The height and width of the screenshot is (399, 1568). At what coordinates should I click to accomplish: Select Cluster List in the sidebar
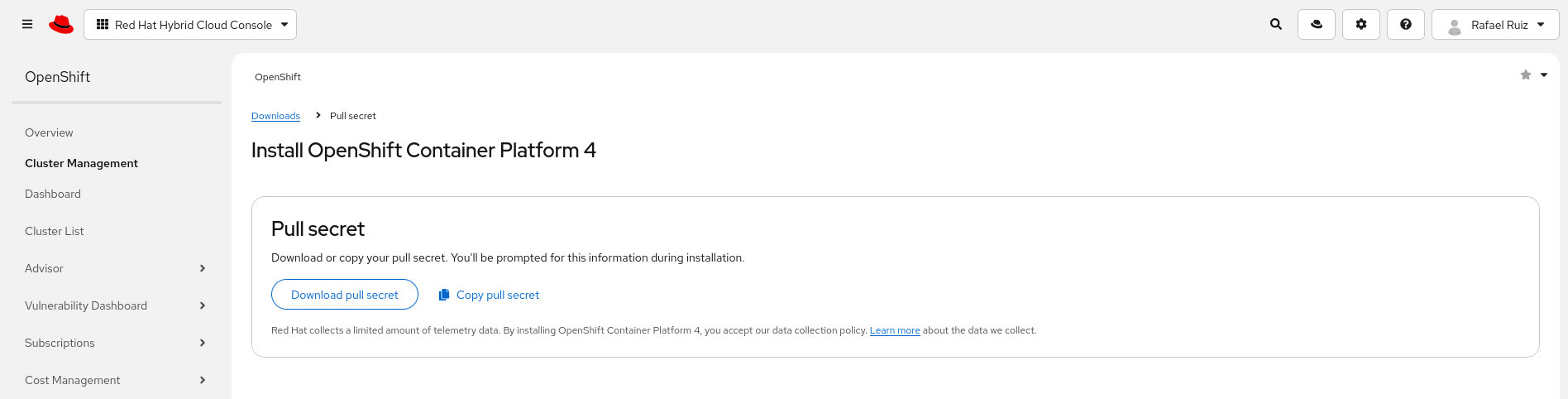[55, 231]
